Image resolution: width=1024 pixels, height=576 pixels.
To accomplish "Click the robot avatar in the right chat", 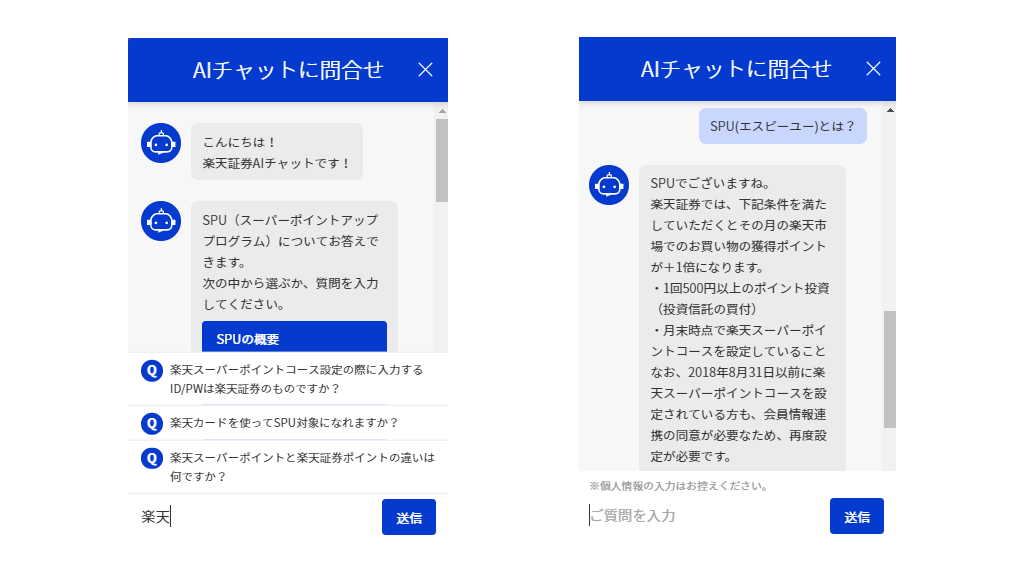I will 609,185.
